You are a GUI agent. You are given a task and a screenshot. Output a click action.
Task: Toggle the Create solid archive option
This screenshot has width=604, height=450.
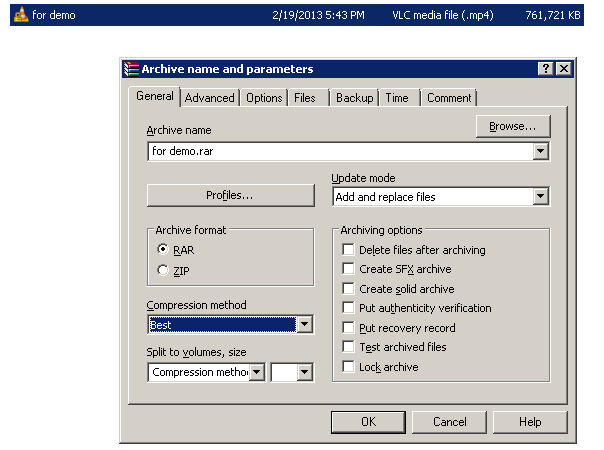pos(348,289)
